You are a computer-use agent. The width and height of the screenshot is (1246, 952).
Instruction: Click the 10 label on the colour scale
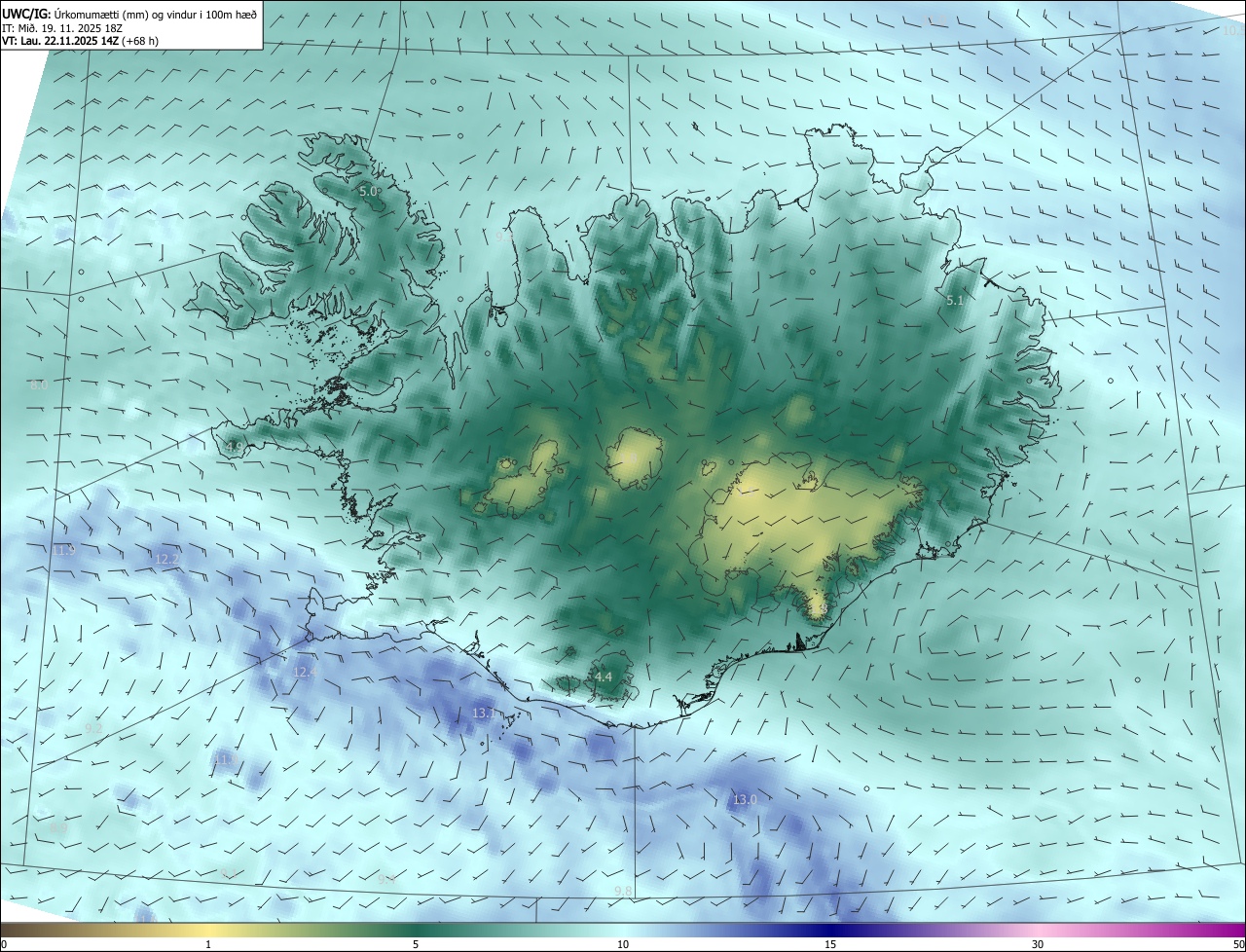click(623, 944)
